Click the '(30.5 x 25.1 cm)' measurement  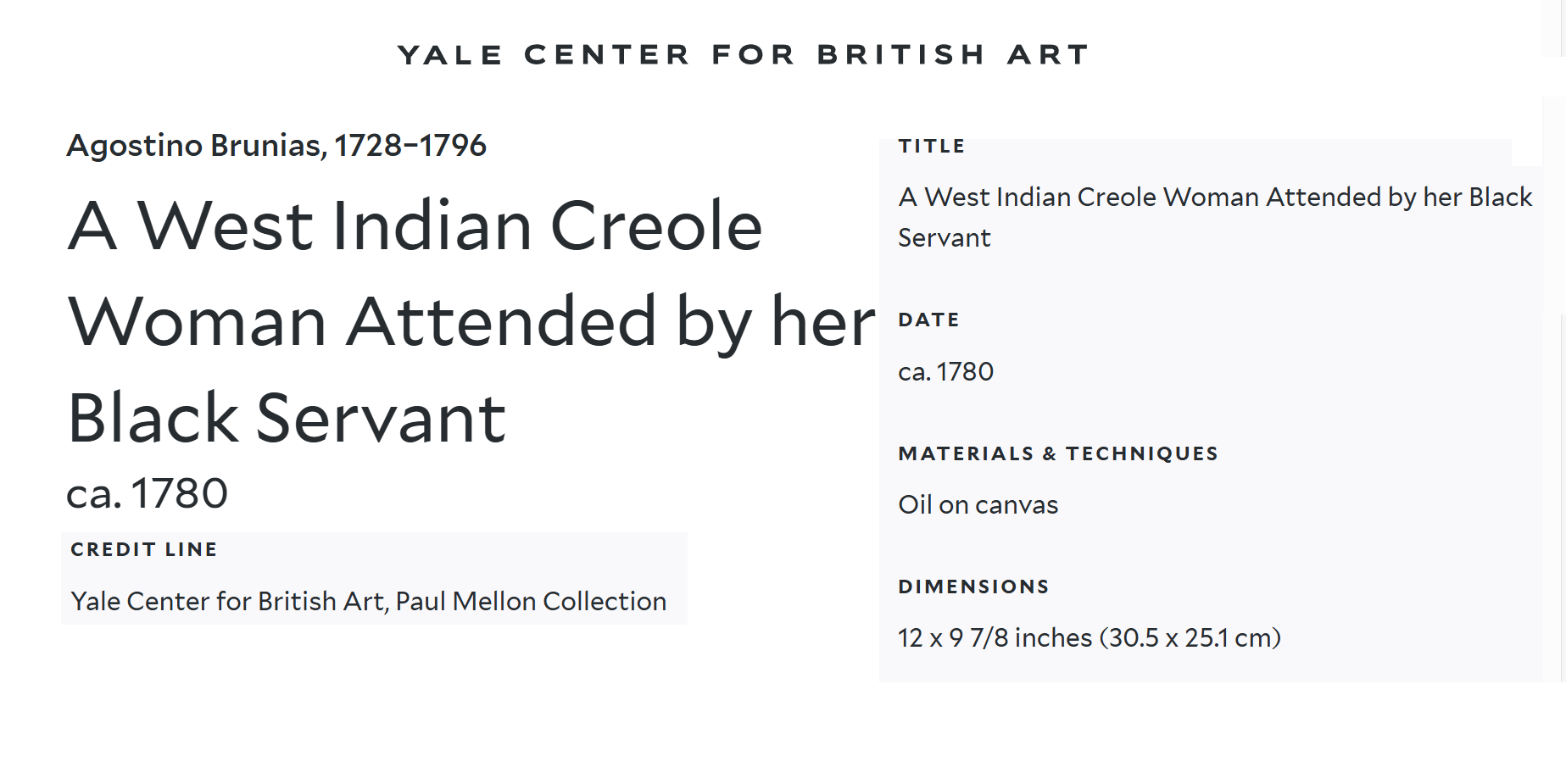[x=1190, y=637]
